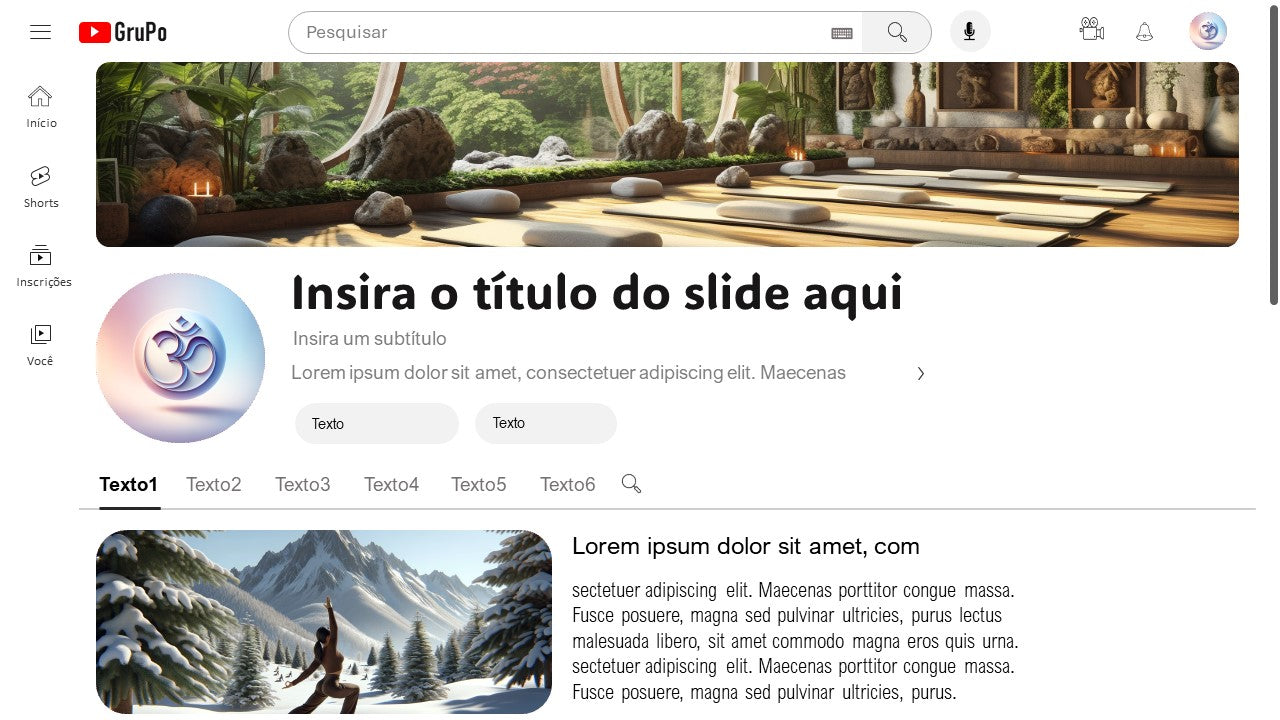Open the hamburger guide menu
Screen dimensions: 1280x720
click(x=40, y=32)
